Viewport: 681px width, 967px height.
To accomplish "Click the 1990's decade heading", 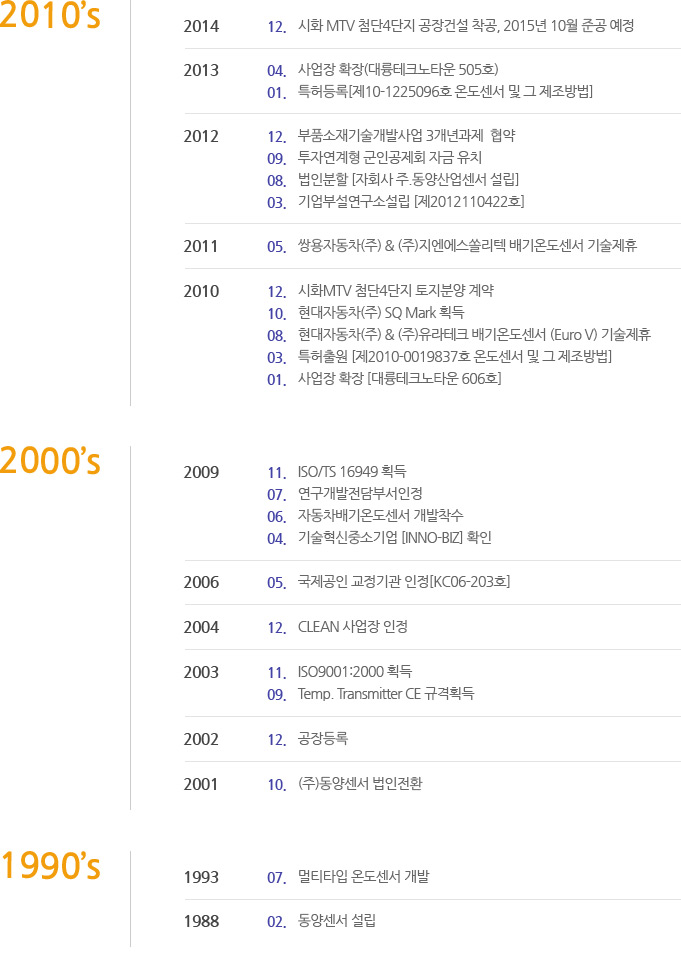I will coord(51,866).
